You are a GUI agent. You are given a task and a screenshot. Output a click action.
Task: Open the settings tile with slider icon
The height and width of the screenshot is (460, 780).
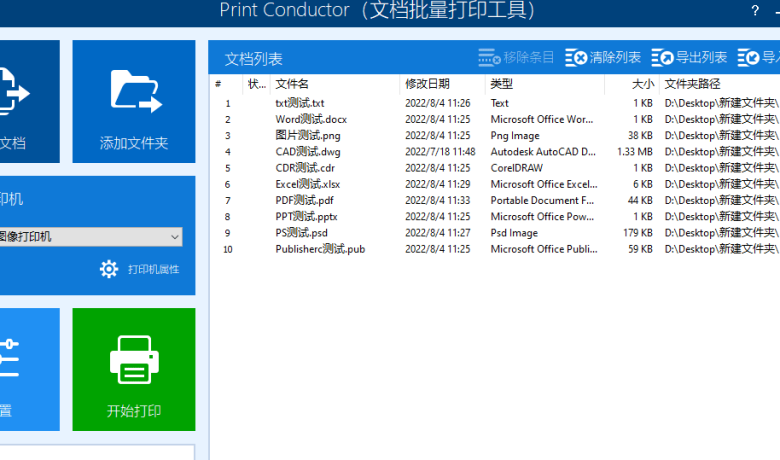point(29,369)
